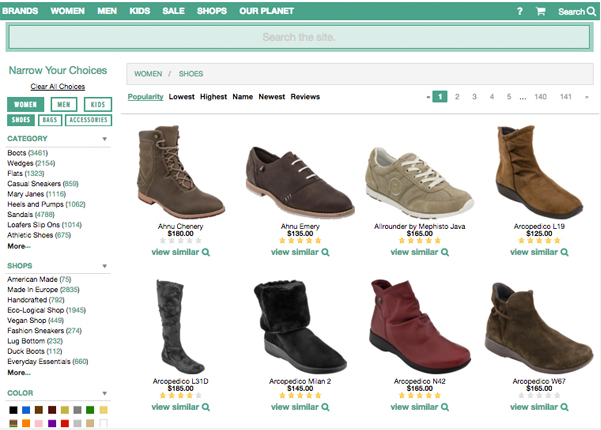Open the shopping cart icon
Screen dimensions: 601x430
pyautogui.click(x=540, y=11)
